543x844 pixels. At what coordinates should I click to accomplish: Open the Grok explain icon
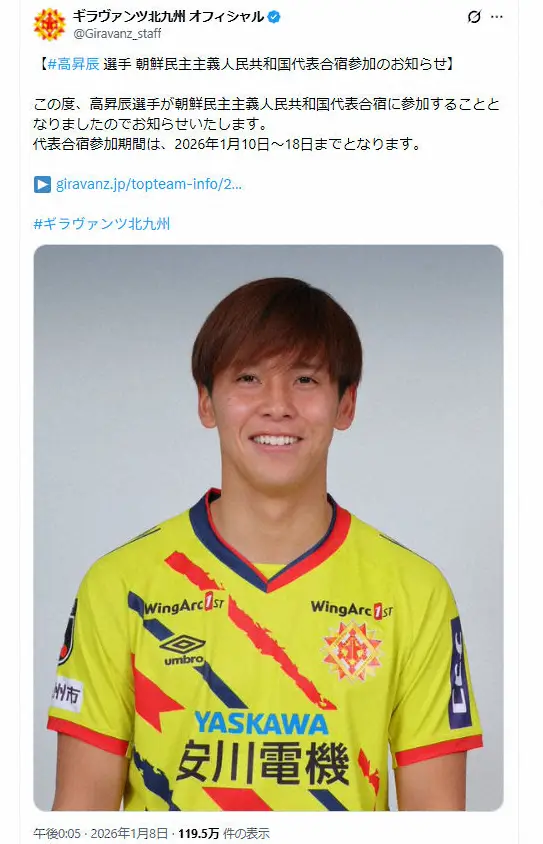click(x=474, y=17)
